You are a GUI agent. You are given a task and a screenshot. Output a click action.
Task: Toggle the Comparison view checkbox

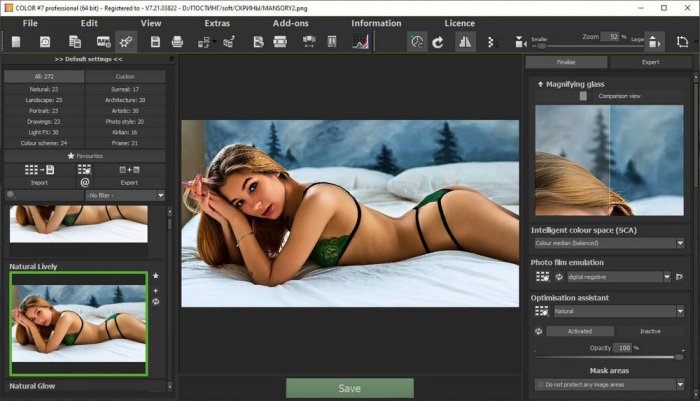tap(583, 96)
